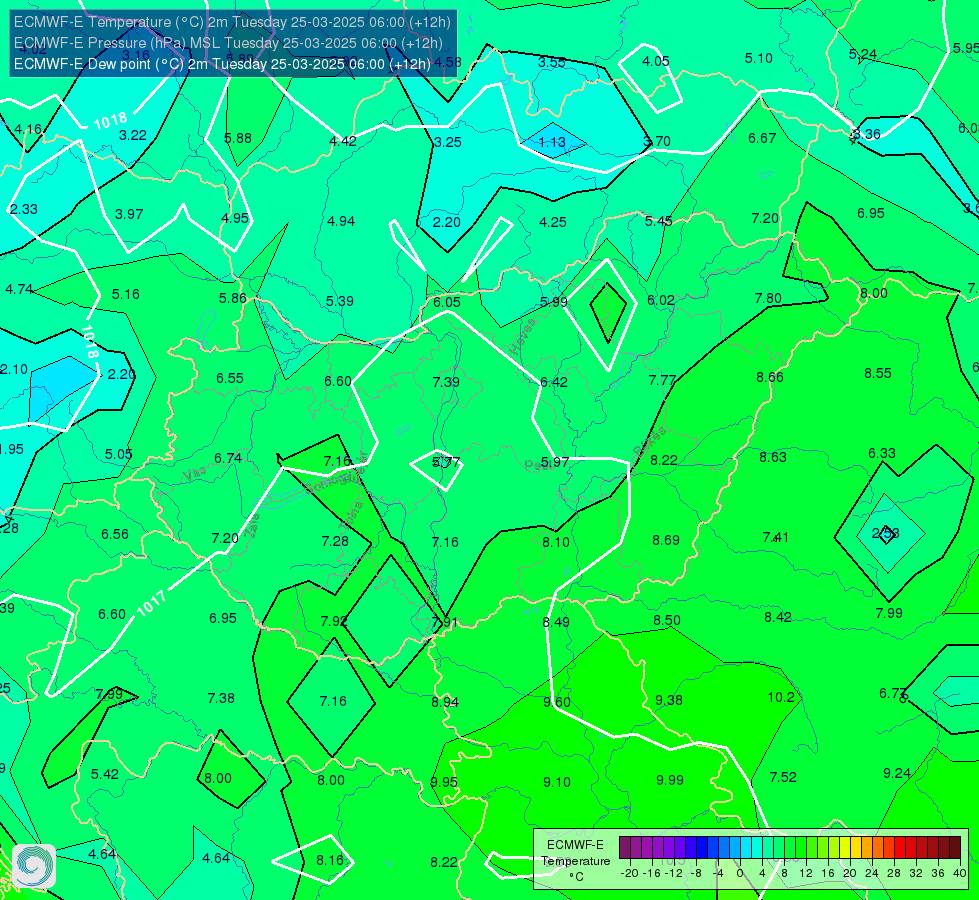Click the temperature value 7.28
This screenshot has width=979, height=900.
(335, 541)
